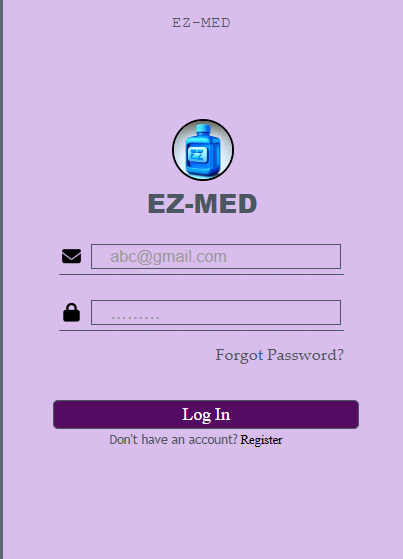Click the purple Log In button
This screenshot has height=559, width=403.
coord(206,414)
